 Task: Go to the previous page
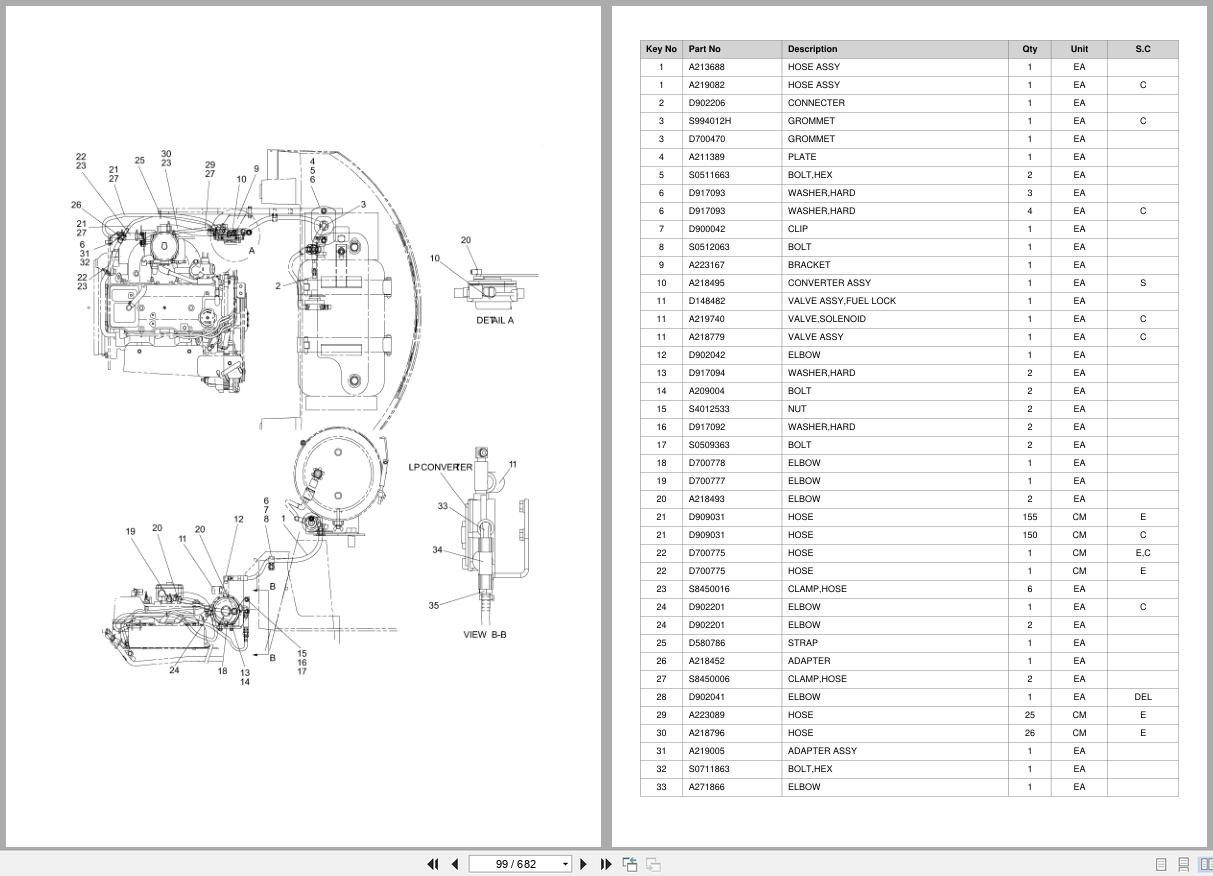pyautogui.click(x=455, y=864)
